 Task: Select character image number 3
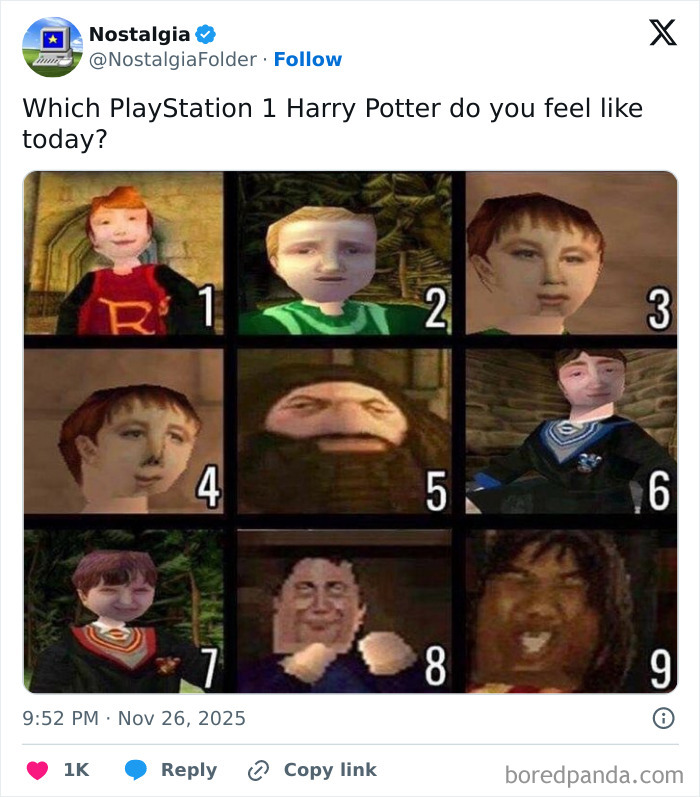tap(571, 253)
